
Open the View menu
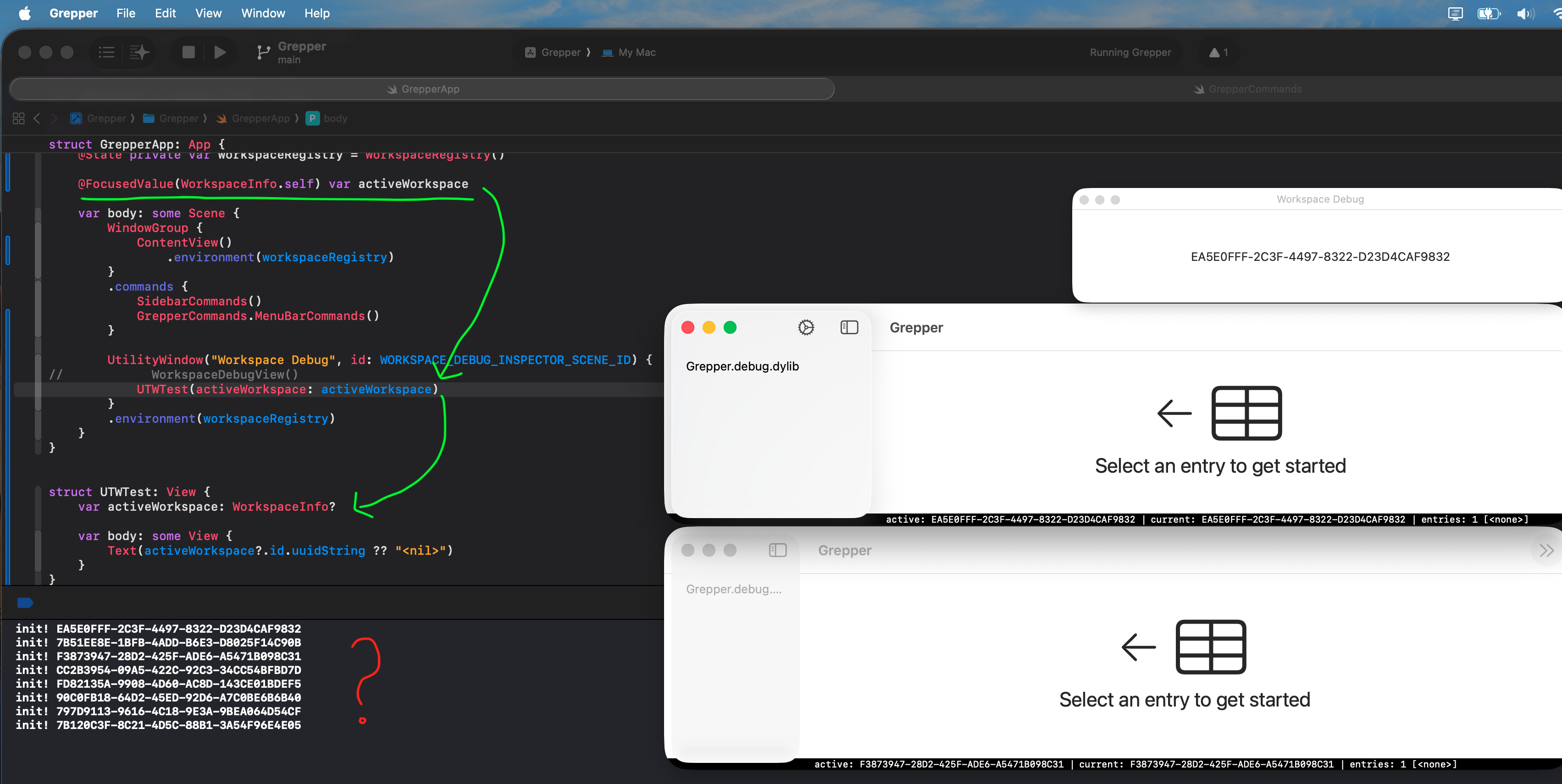[x=208, y=13]
